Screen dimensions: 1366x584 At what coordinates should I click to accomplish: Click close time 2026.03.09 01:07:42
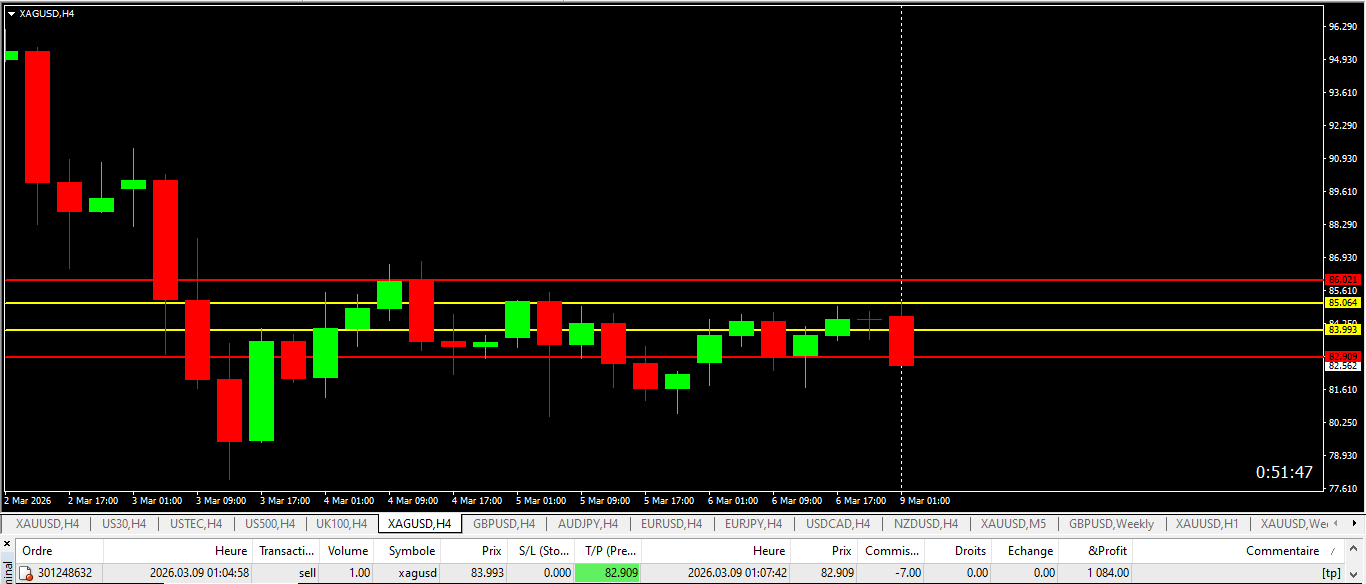[x=737, y=573]
